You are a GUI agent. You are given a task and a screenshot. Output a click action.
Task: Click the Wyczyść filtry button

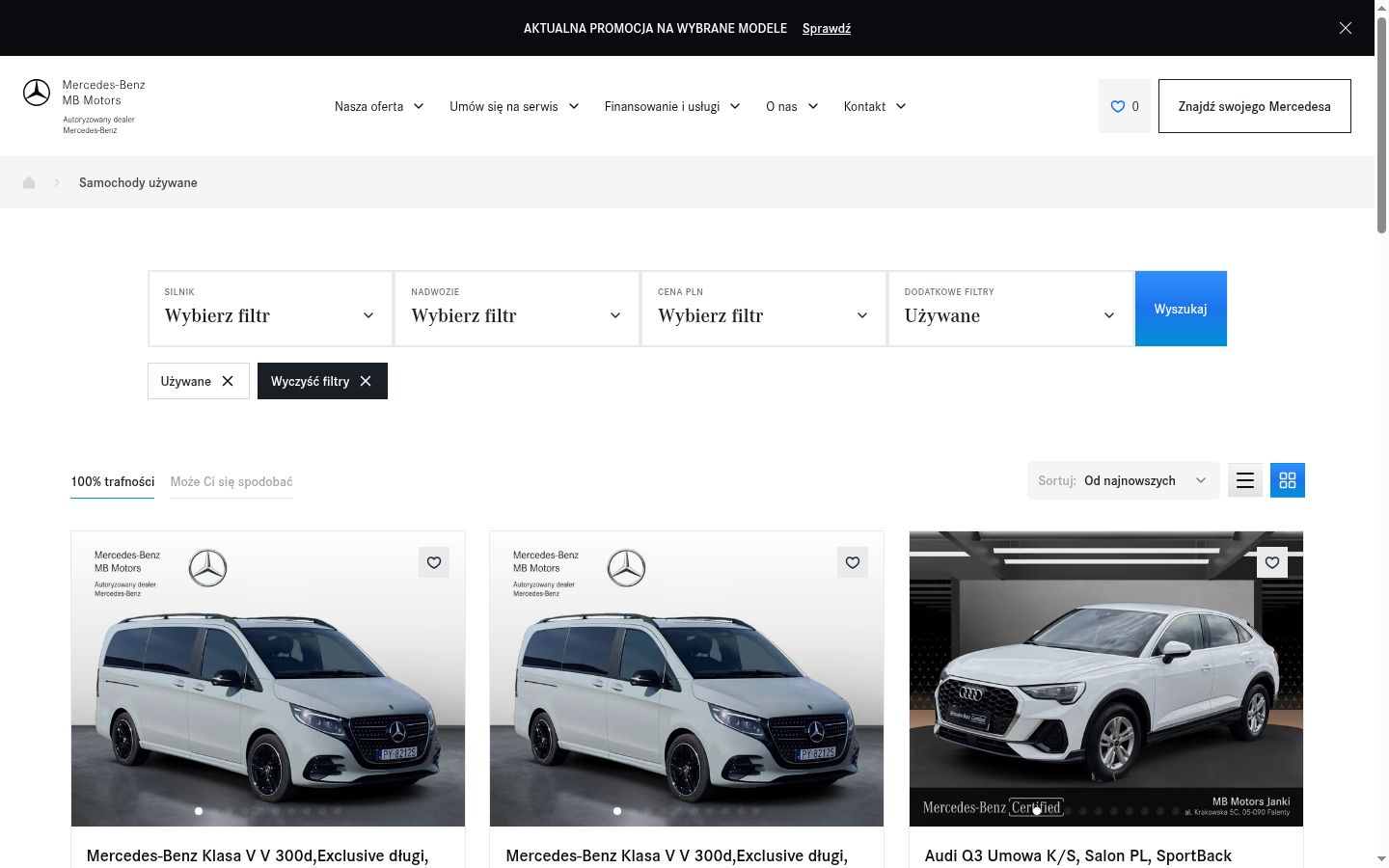(x=322, y=381)
